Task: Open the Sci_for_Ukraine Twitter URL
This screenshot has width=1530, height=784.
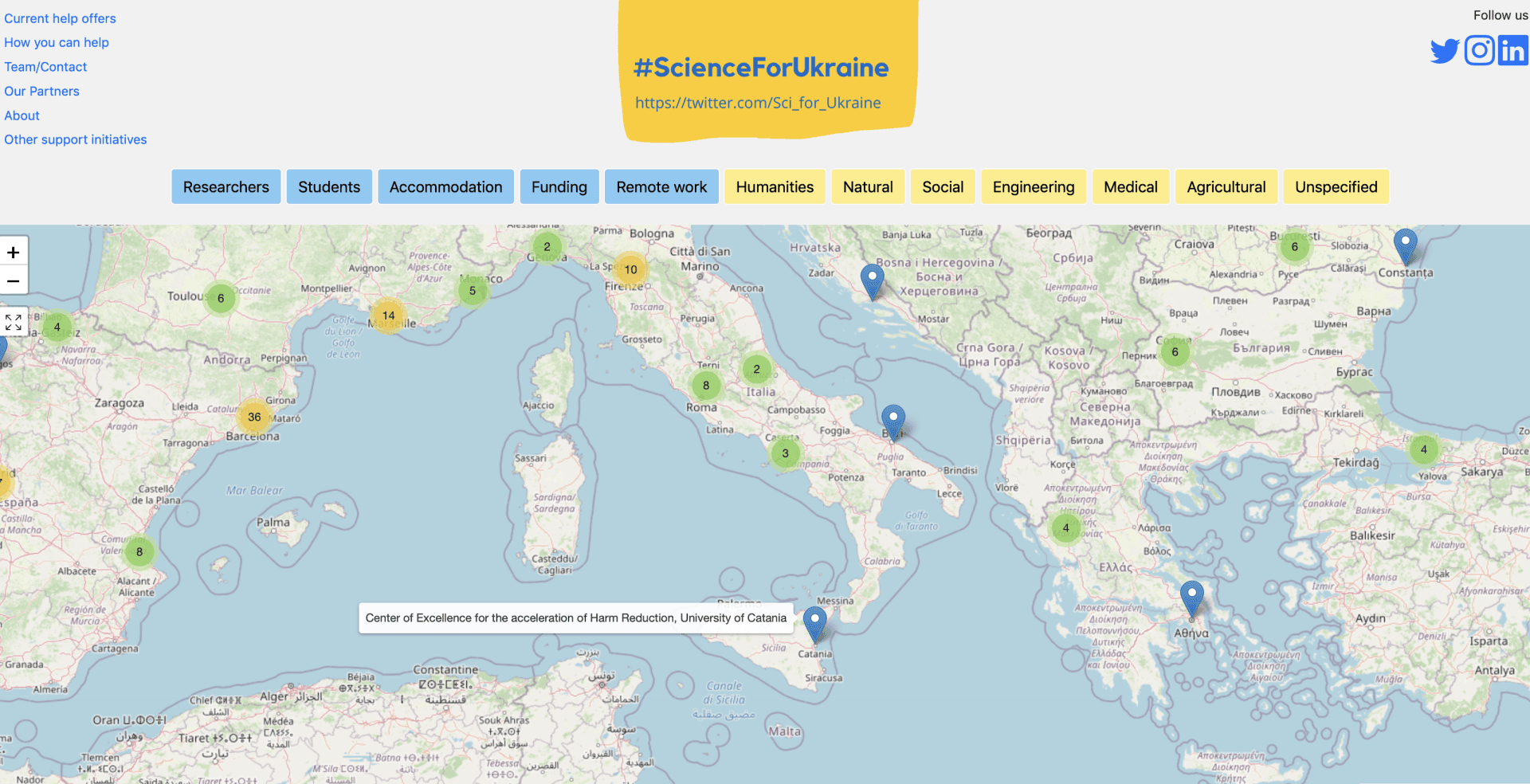Action: tap(758, 103)
